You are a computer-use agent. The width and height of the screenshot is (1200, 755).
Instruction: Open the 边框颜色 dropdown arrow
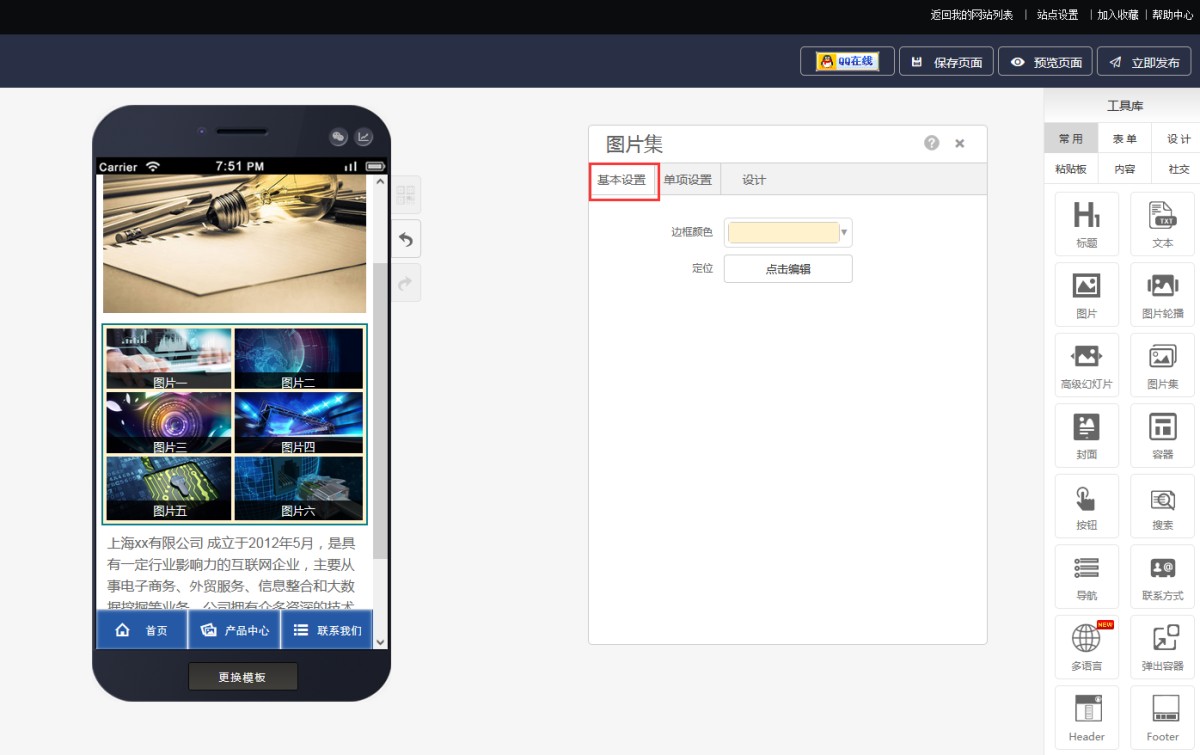(x=845, y=232)
